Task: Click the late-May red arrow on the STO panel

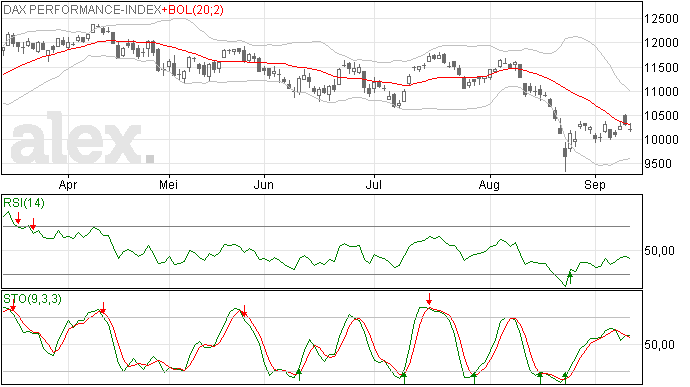Action: tap(244, 311)
